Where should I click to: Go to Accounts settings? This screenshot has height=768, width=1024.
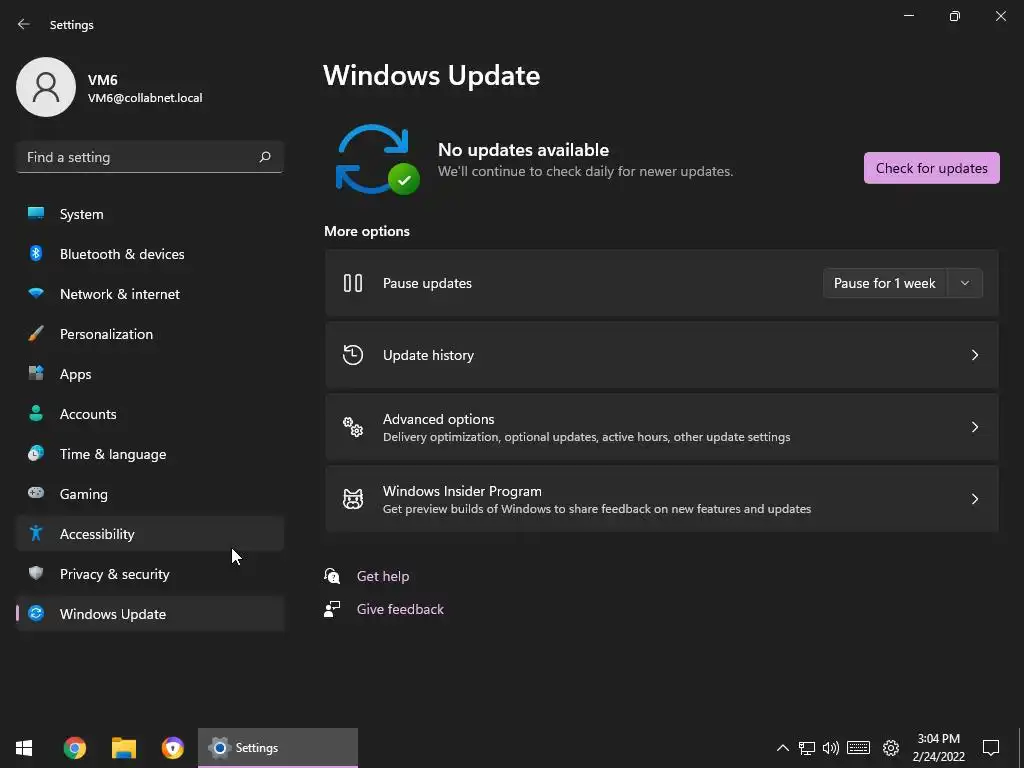pyautogui.click(x=150, y=413)
